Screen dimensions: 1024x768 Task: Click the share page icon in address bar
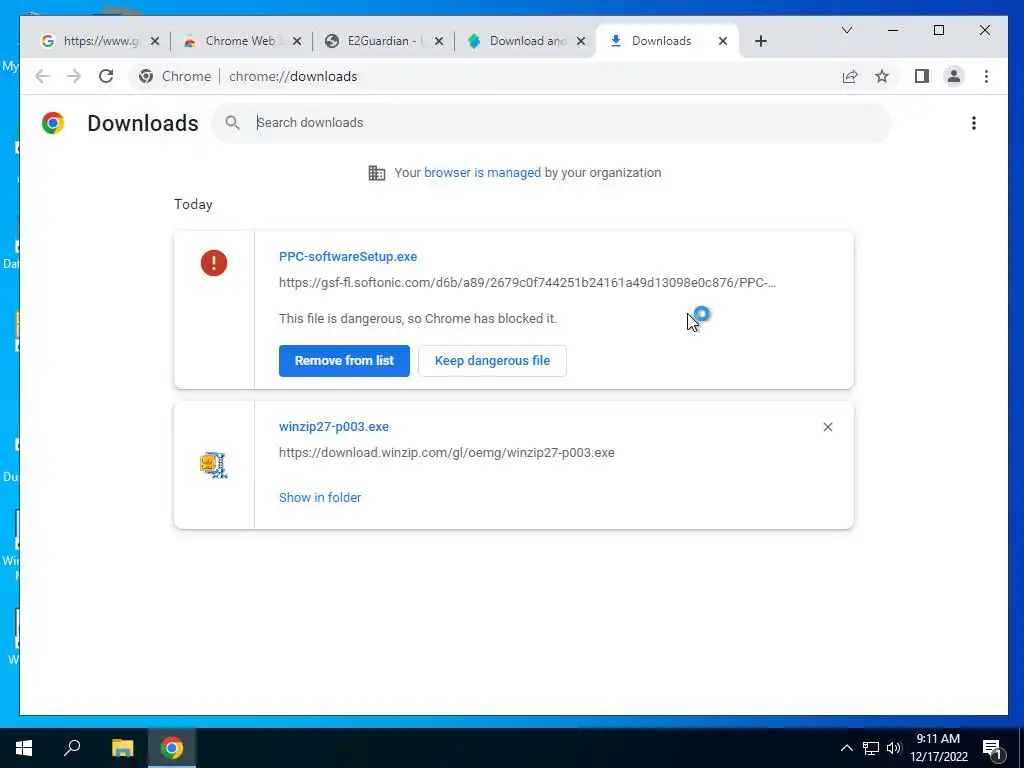pyautogui.click(x=850, y=76)
